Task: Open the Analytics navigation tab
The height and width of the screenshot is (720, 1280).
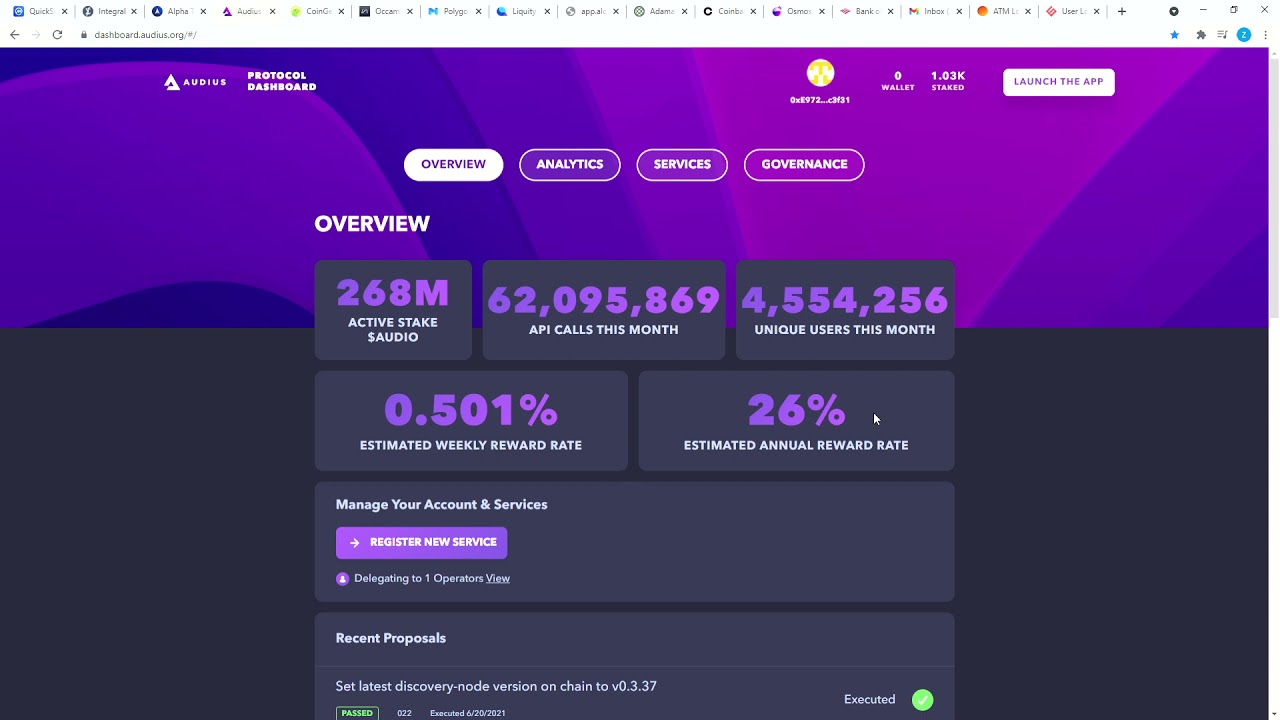Action: (x=570, y=165)
